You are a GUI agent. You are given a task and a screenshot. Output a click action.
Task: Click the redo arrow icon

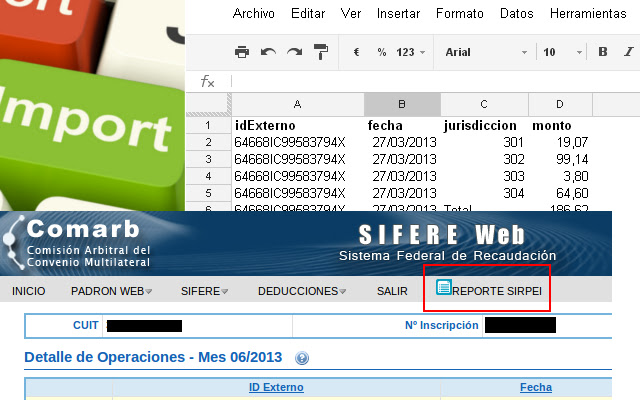294,52
